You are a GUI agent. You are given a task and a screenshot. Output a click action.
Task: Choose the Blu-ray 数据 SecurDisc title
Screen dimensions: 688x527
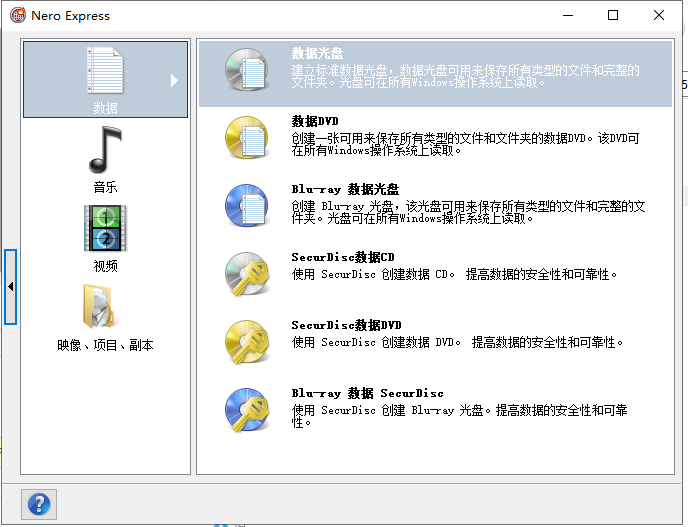pyautogui.click(x=367, y=393)
